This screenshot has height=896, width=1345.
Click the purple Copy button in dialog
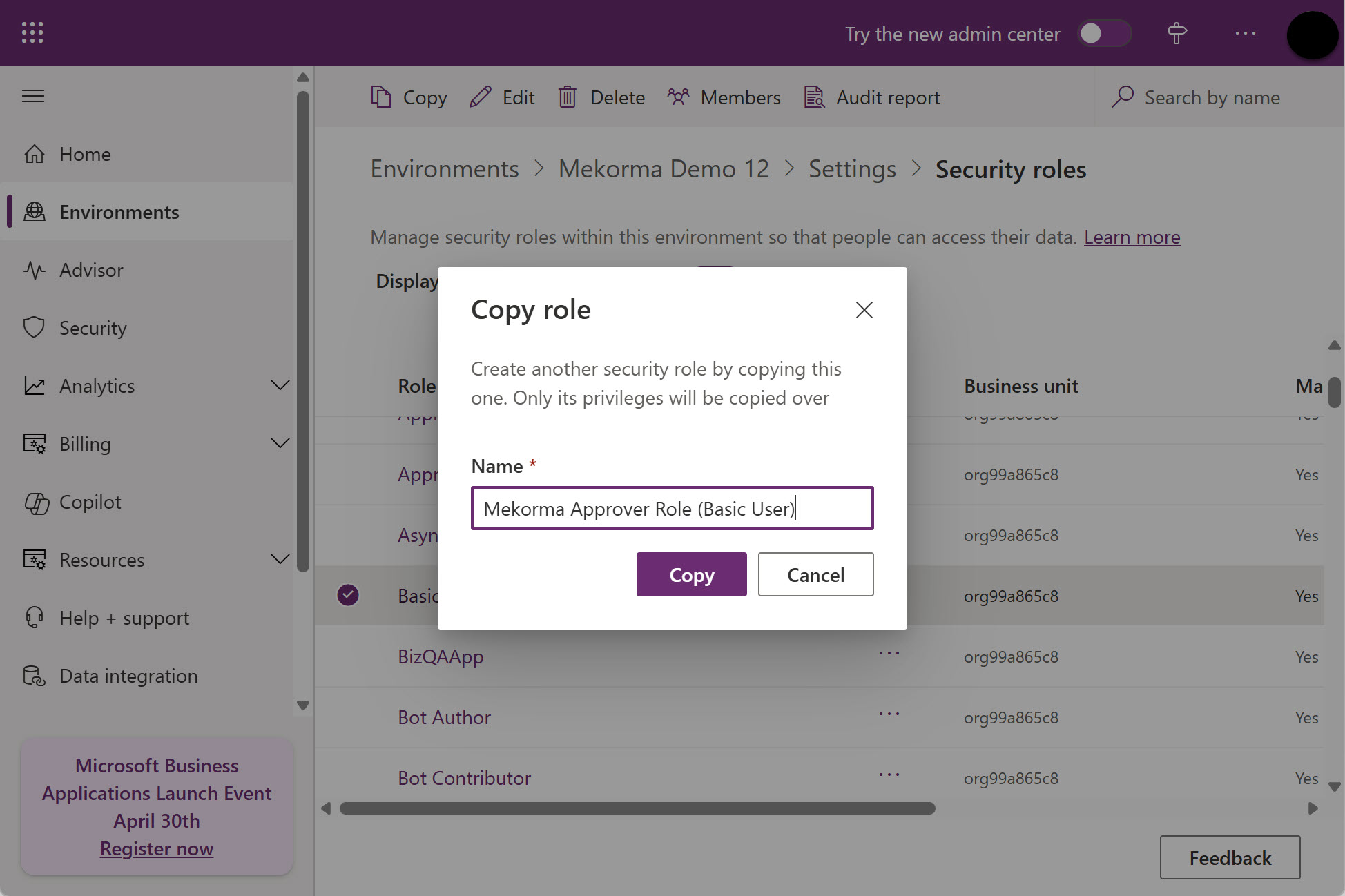click(x=691, y=574)
